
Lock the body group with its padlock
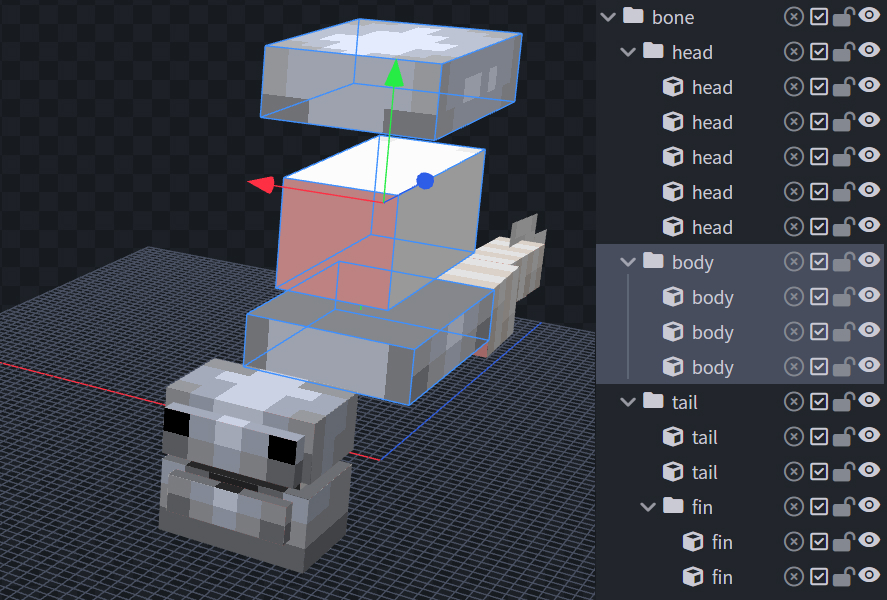(x=843, y=262)
